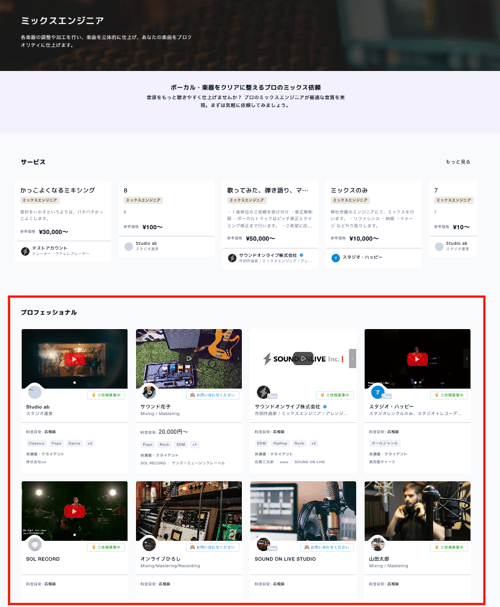Click the サウンド花子 profile avatar
The width and height of the screenshot is (500, 607).
(149, 392)
